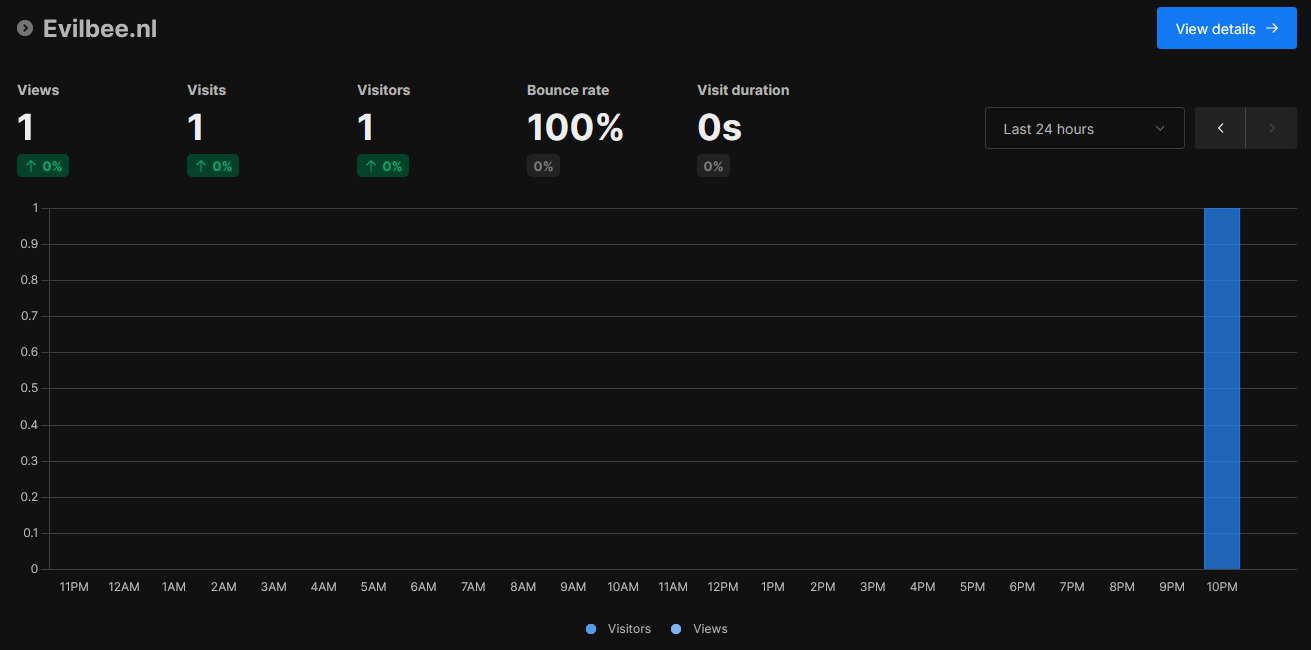Screen dimensions: 1311x650
Task: Click gray 0% badge under Bounce rate
Action: tap(543, 166)
